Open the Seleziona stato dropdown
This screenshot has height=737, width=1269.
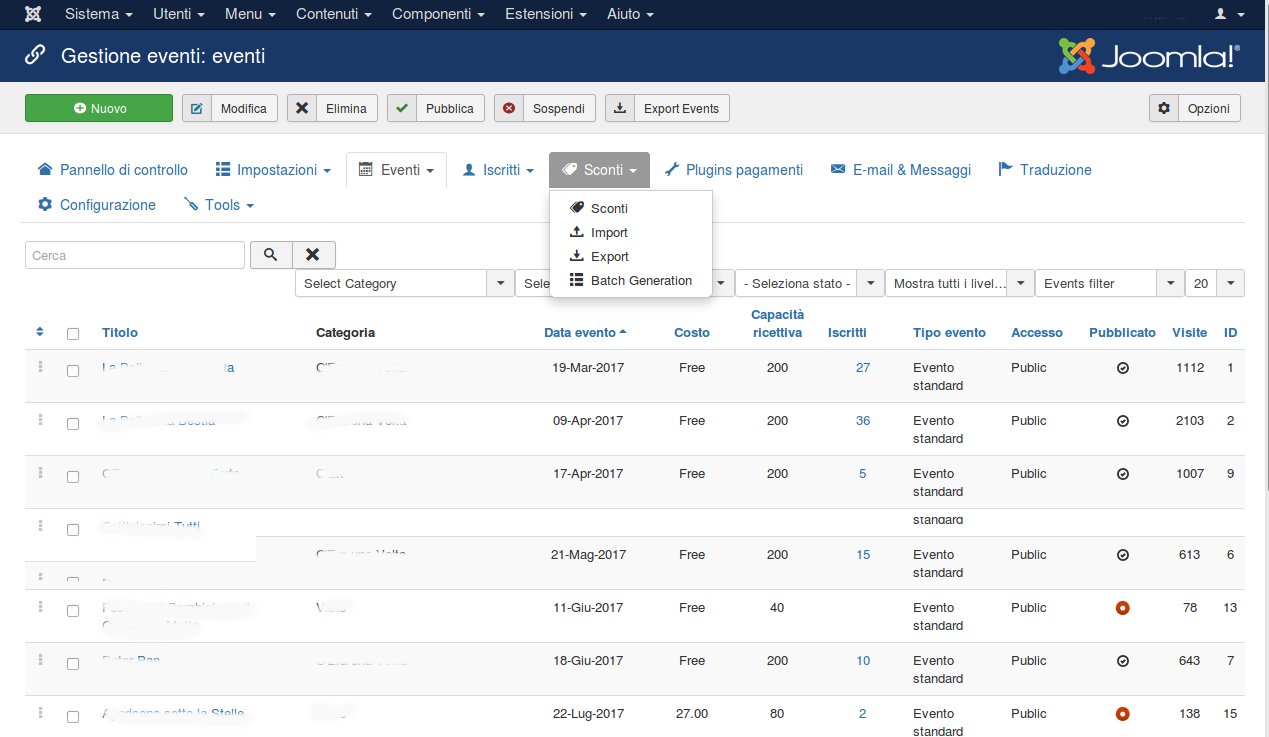(809, 284)
